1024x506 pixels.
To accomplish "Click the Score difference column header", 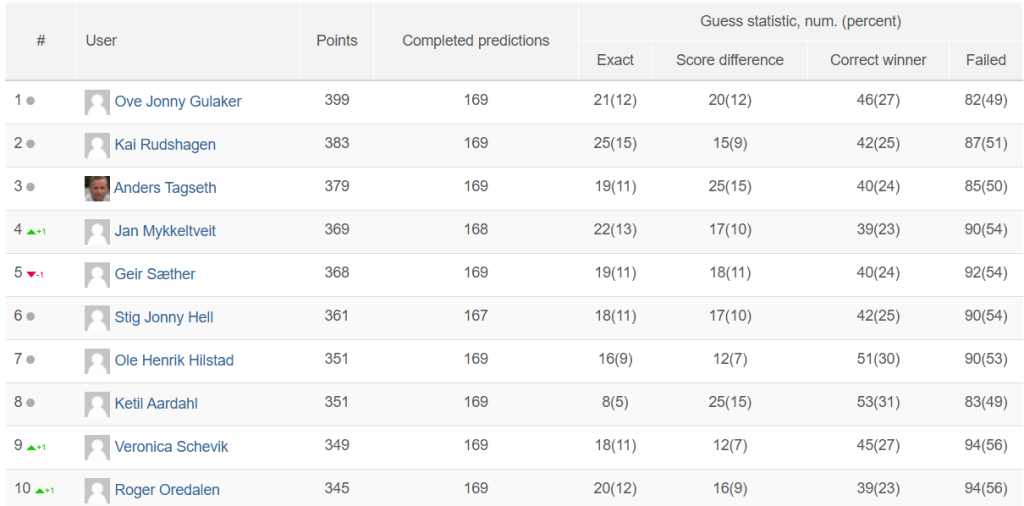I will pyautogui.click(x=729, y=60).
